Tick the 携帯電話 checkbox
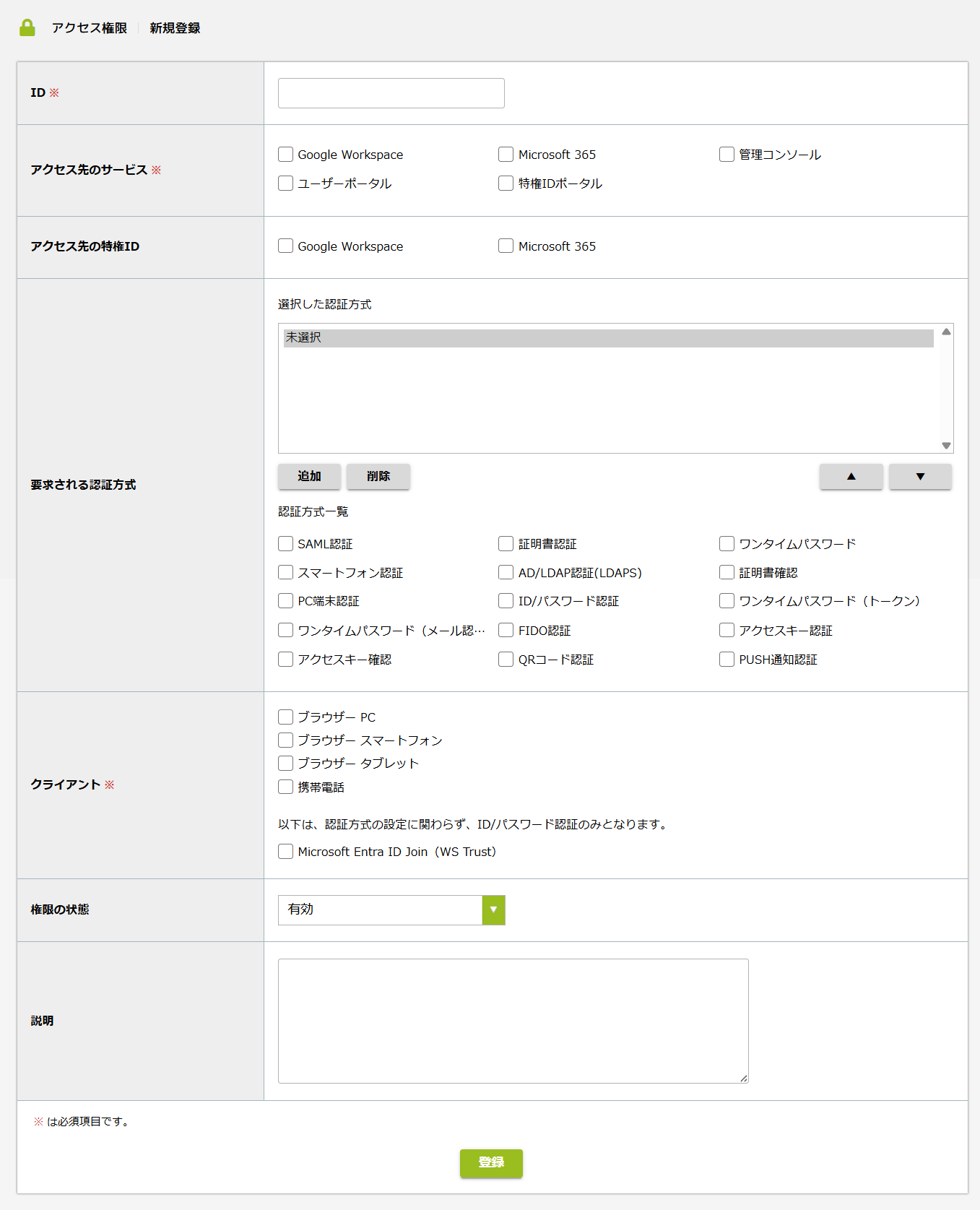 286,787
